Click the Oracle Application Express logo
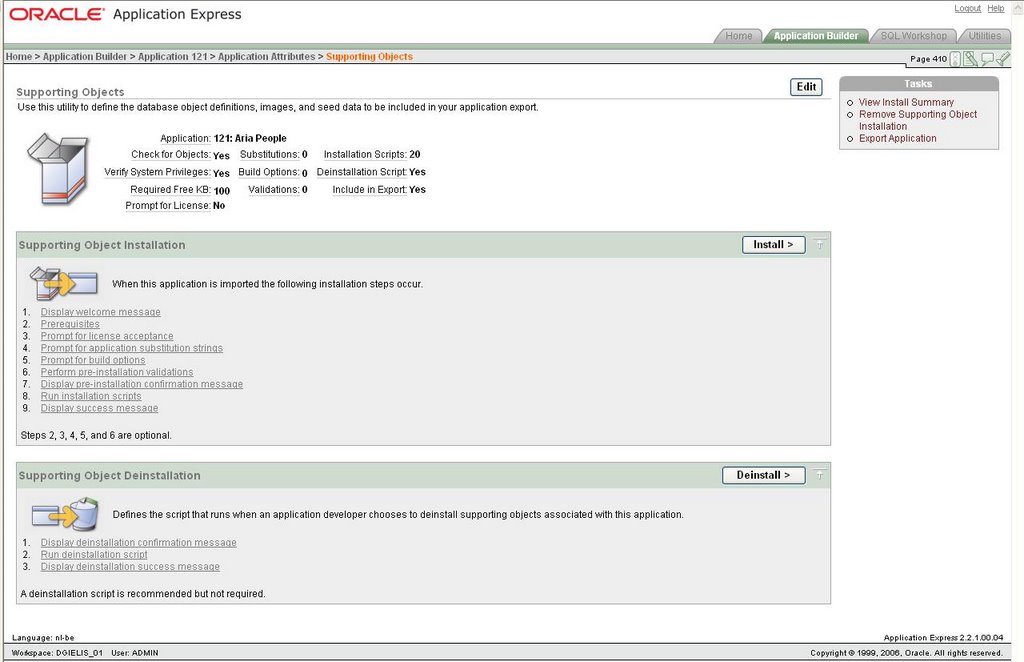The width and height of the screenshot is (1024, 662). pyautogui.click(x=125, y=15)
